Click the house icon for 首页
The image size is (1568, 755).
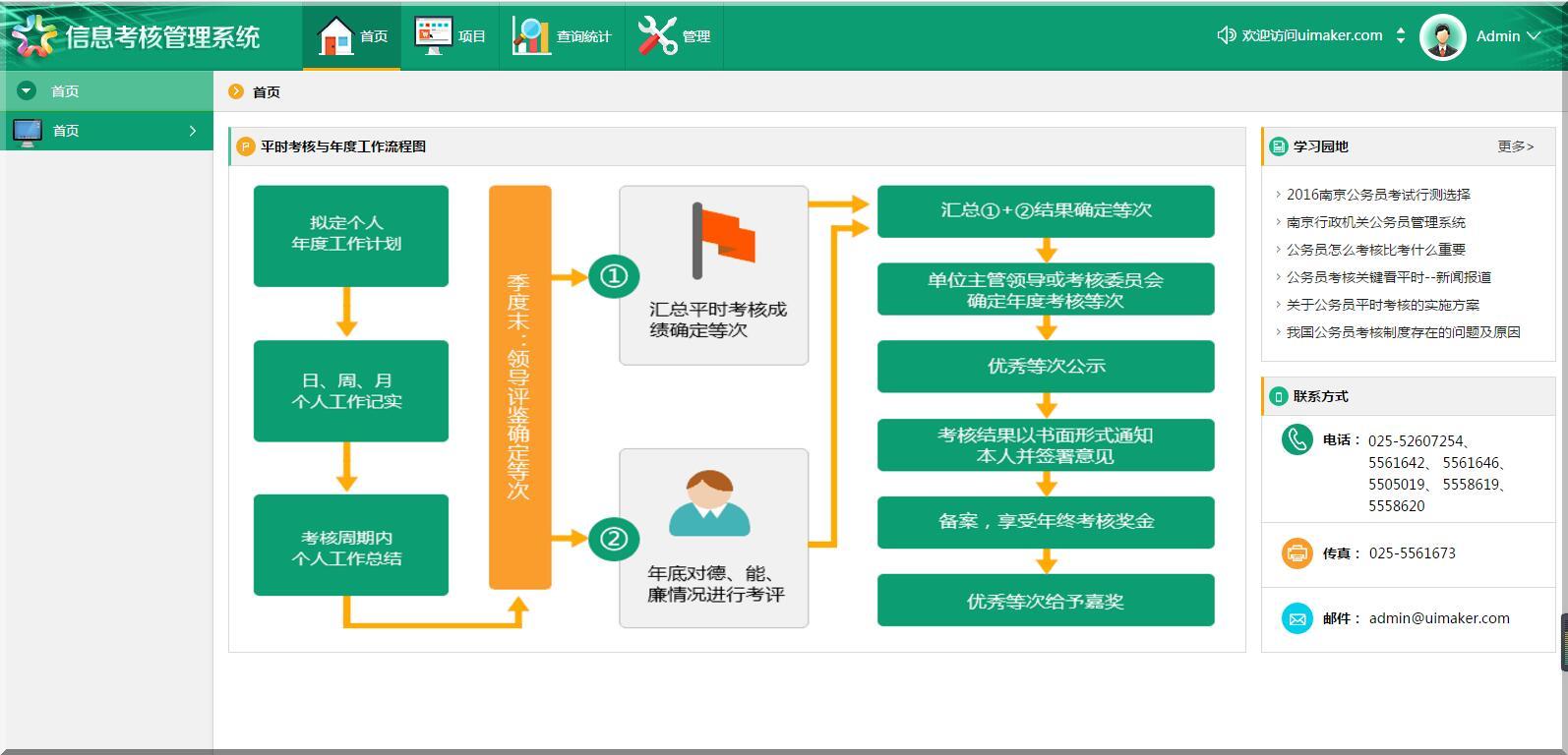tap(335, 36)
